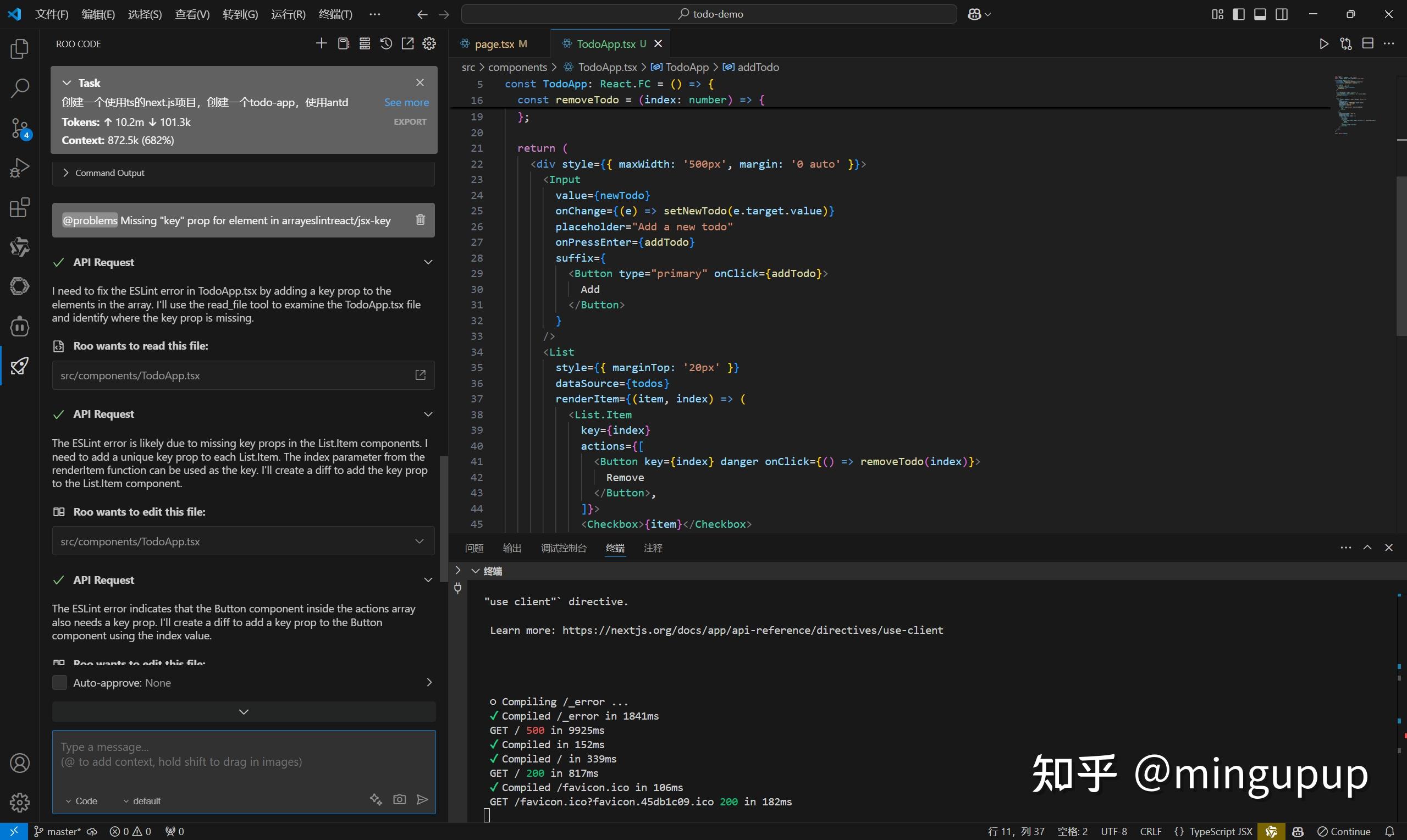The width and height of the screenshot is (1407, 840).
Task: Open the Code mode dropdown in chat input
Action: click(81, 800)
